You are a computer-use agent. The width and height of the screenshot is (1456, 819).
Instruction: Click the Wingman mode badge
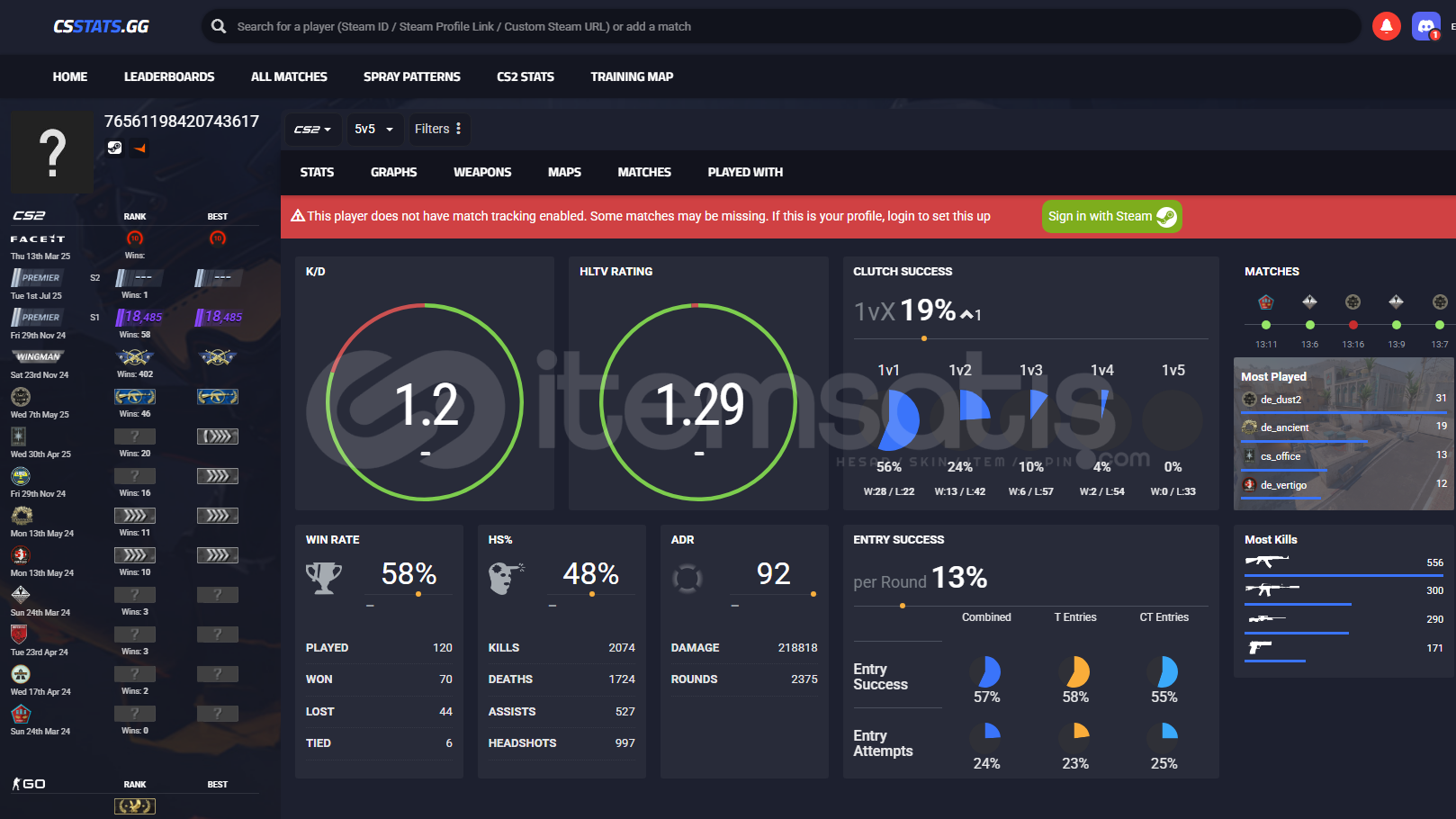[x=38, y=356]
